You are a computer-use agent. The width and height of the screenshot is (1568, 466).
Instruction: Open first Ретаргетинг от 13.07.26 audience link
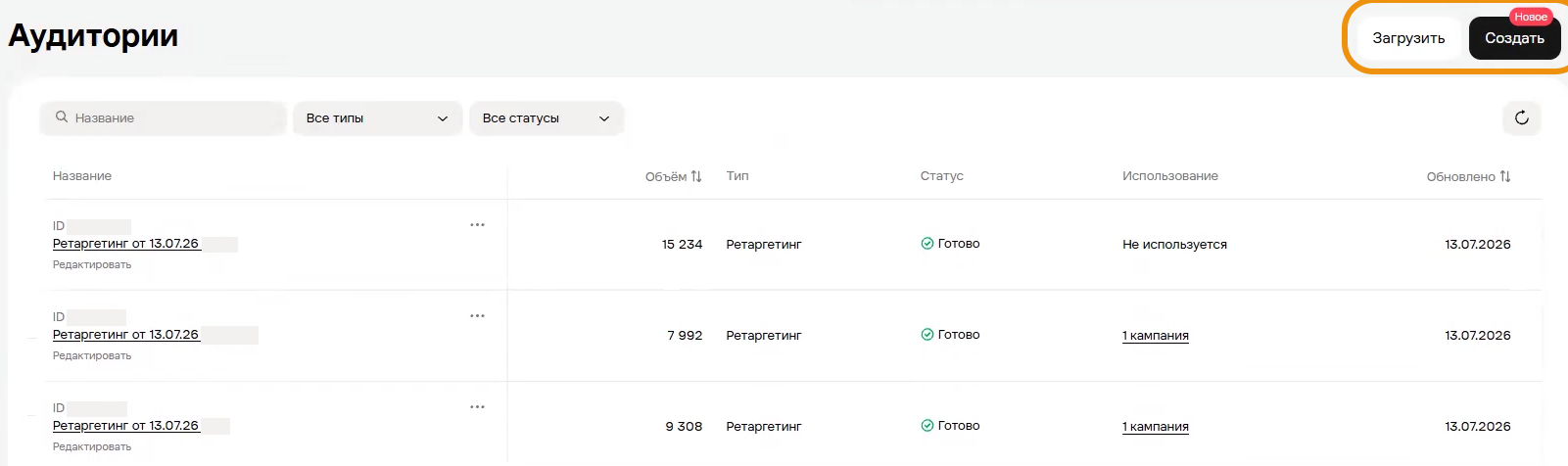click(126, 244)
